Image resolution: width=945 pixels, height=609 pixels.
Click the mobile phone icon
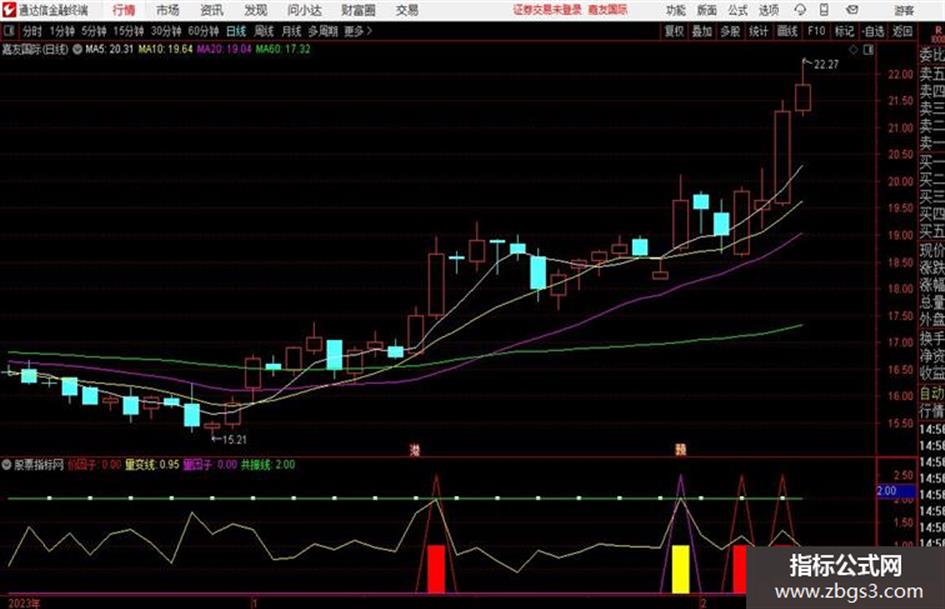point(824,10)
